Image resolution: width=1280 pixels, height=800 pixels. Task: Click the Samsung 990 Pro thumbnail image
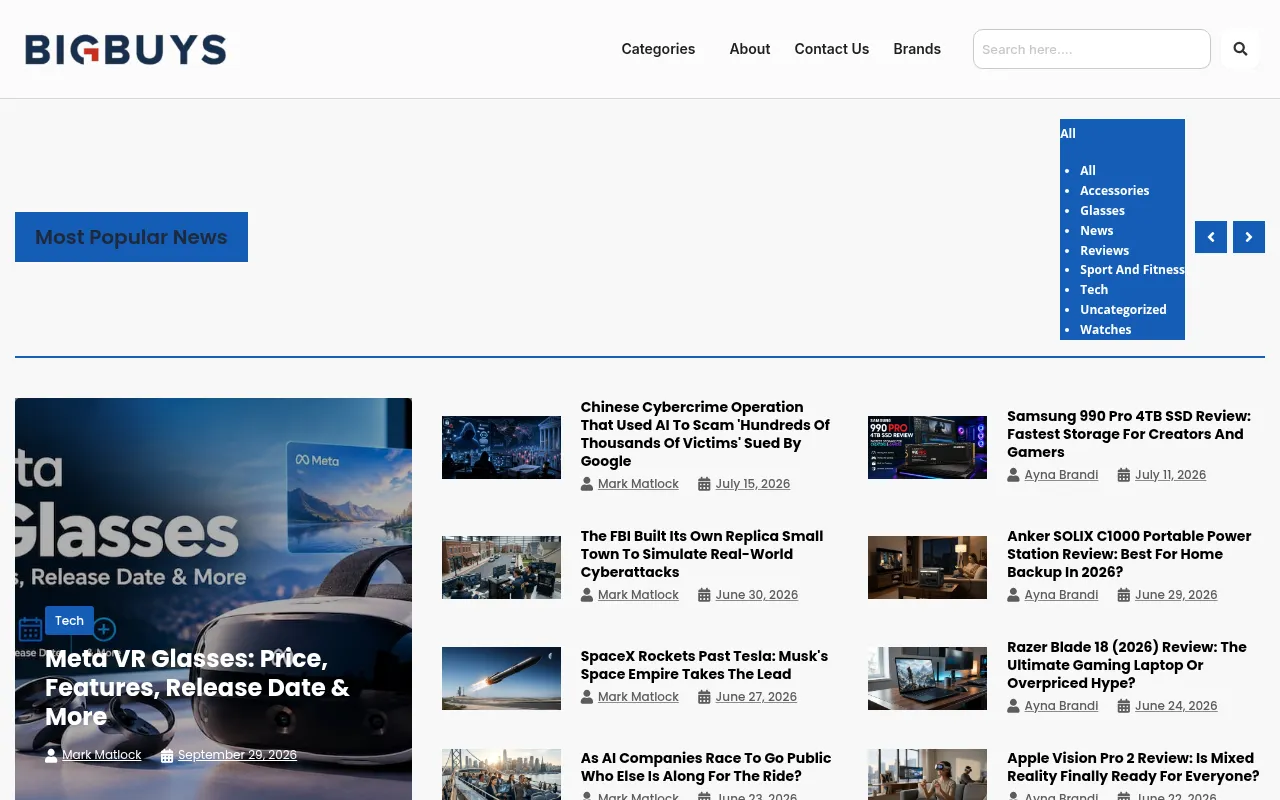[x=927, y=447]
